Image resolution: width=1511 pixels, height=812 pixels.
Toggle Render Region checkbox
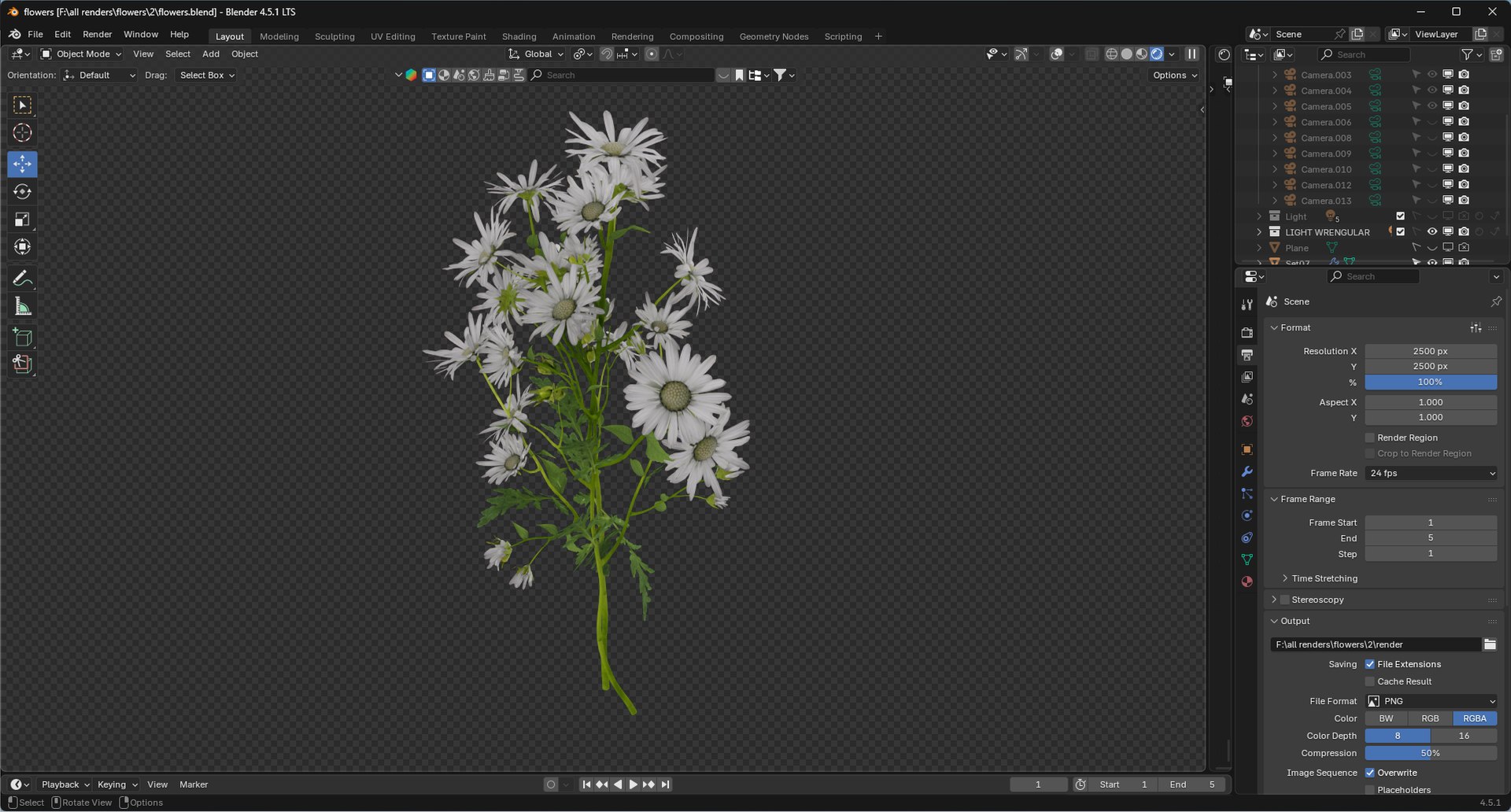1369,437
